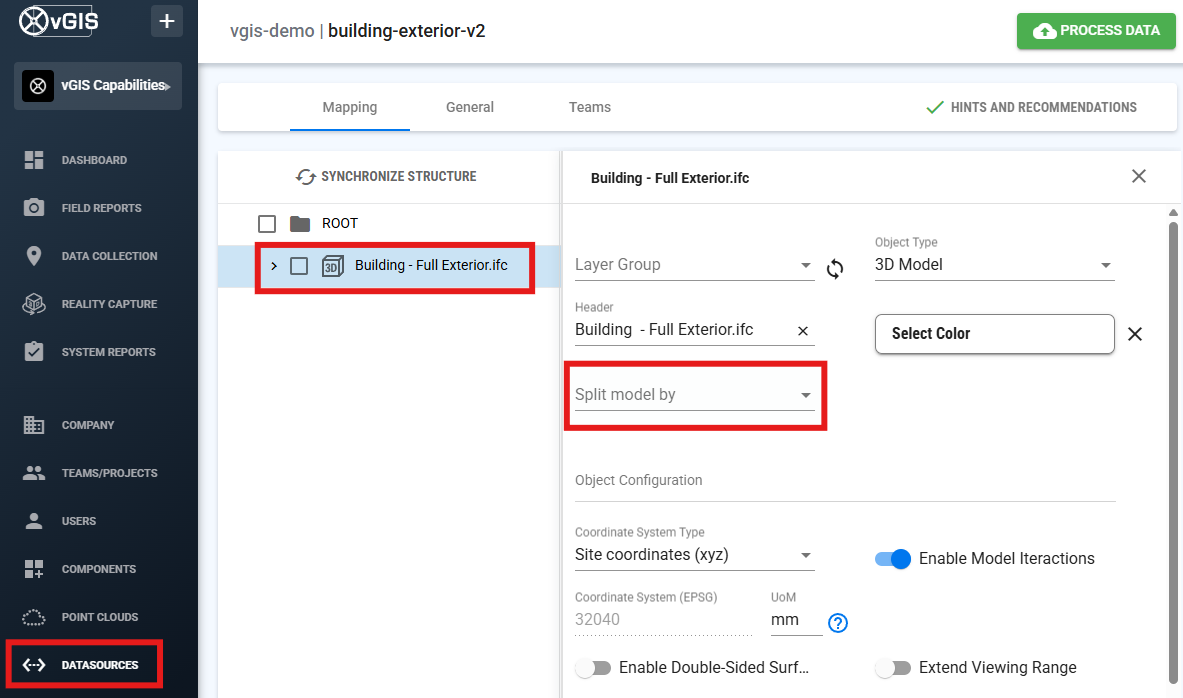Screen dimensions: 1183x698
Task: Click the Process Data button
Action: (x=1096, y=31)
